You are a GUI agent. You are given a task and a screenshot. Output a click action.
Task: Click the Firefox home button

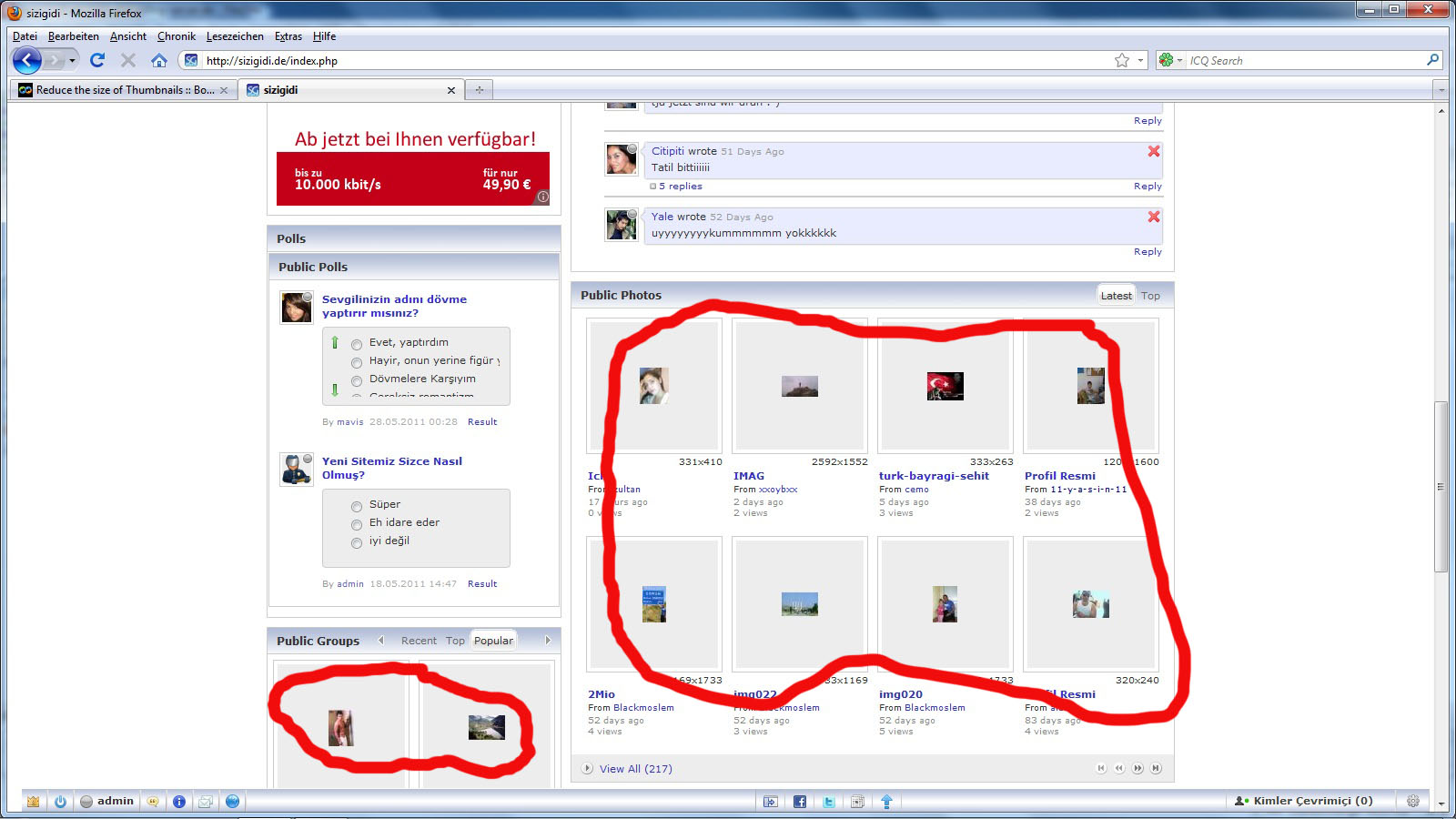point(159,61)
